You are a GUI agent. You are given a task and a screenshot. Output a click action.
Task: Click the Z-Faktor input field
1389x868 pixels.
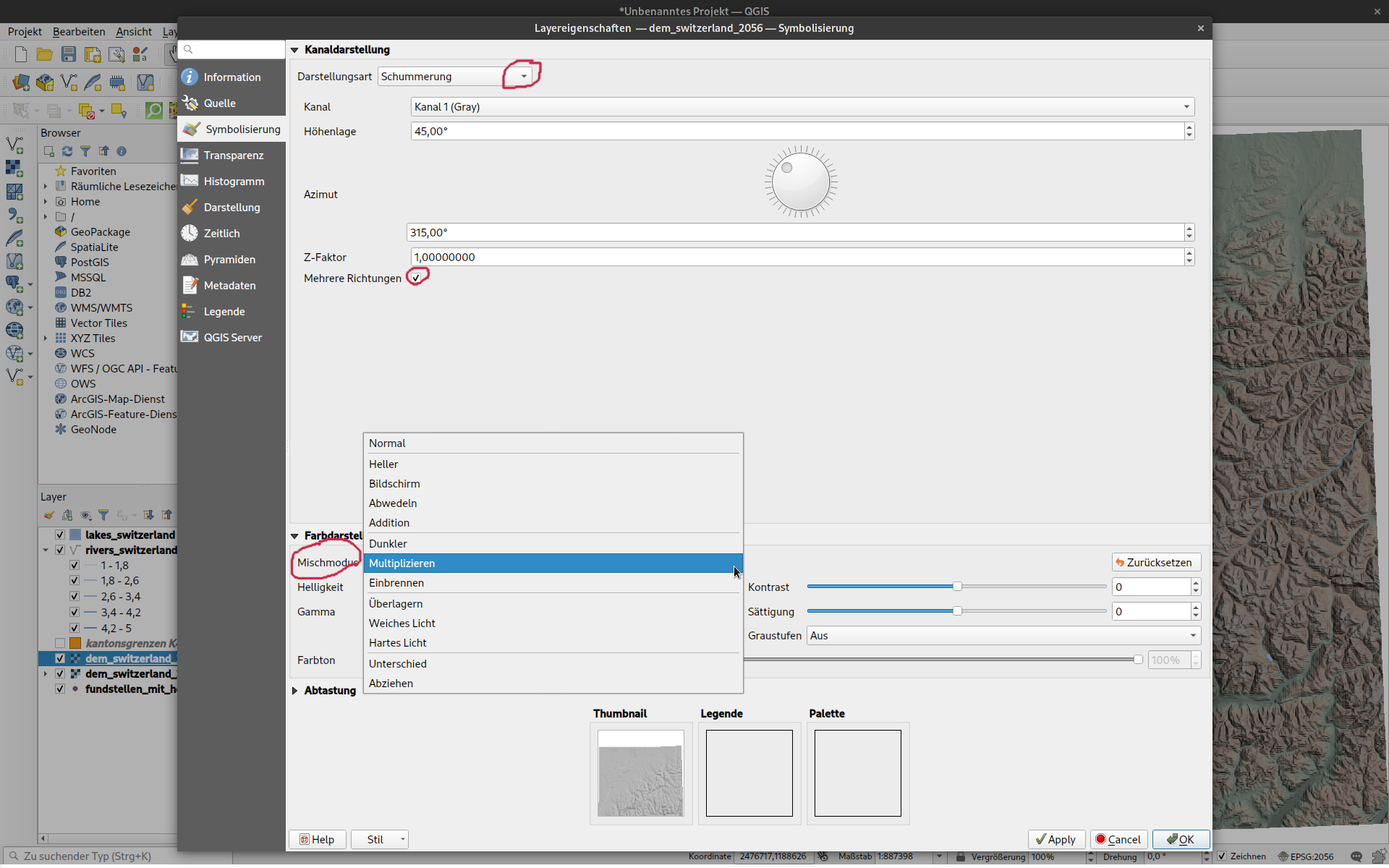[796, 258]
